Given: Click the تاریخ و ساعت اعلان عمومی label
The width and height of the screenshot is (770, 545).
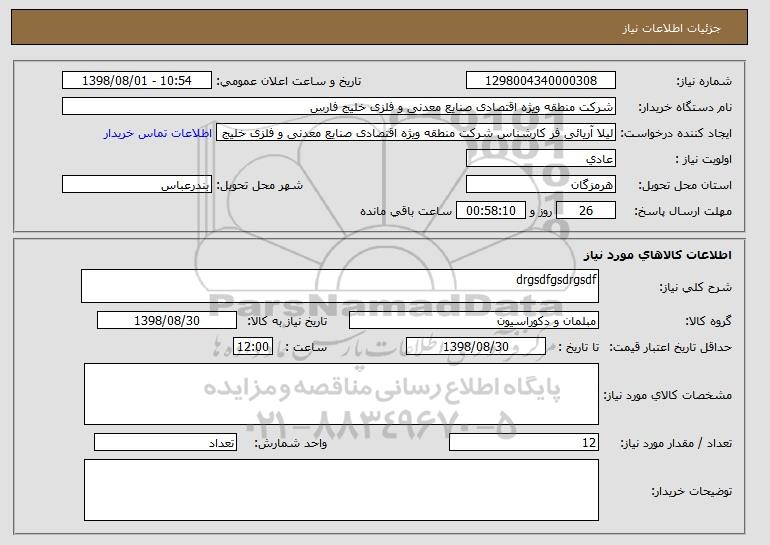Looking at the screenshot, I should [289, 81].
